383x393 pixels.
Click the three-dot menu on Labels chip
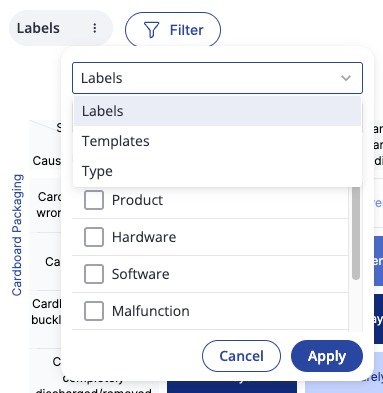point(95,28)
